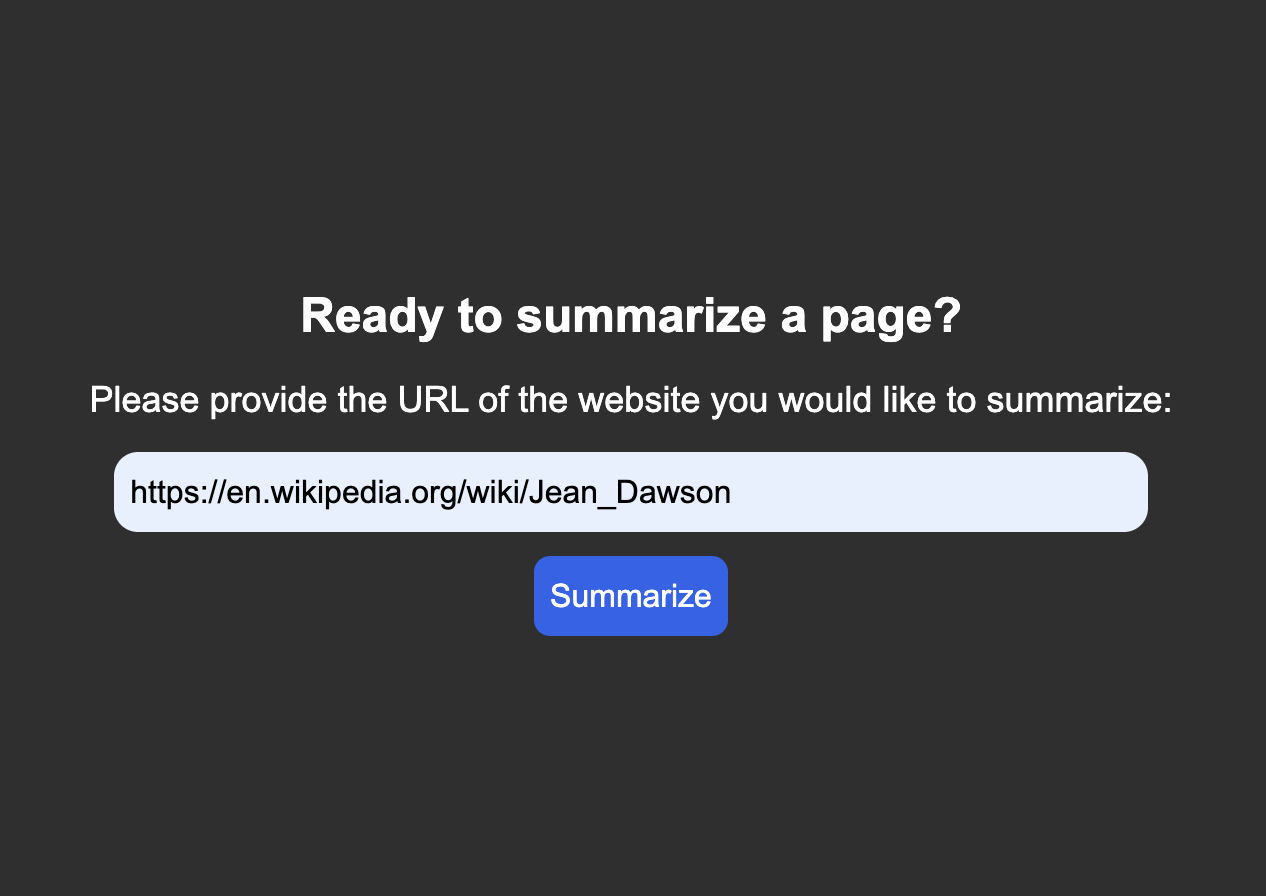Viewport: 1266px width, 896px height.
Task: Submit the page for summarization via Summarize
Action: click(630, 595)
